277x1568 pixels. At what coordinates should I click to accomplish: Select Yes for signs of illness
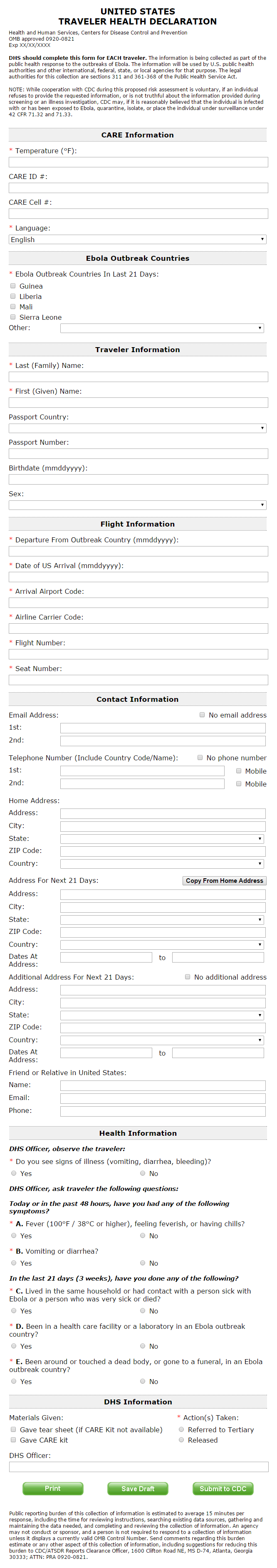[14, 1173]
